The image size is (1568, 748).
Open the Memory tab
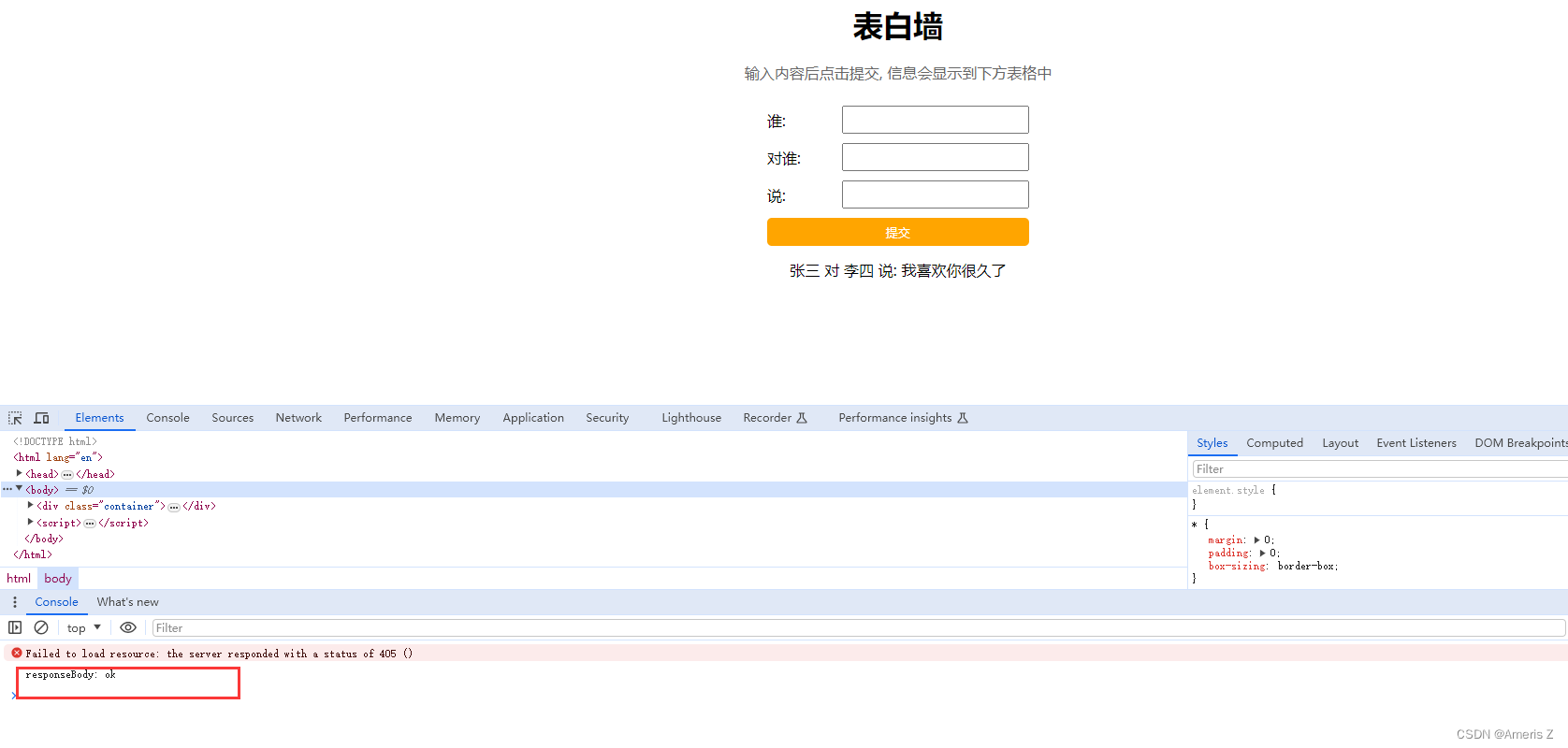point(457,418)
